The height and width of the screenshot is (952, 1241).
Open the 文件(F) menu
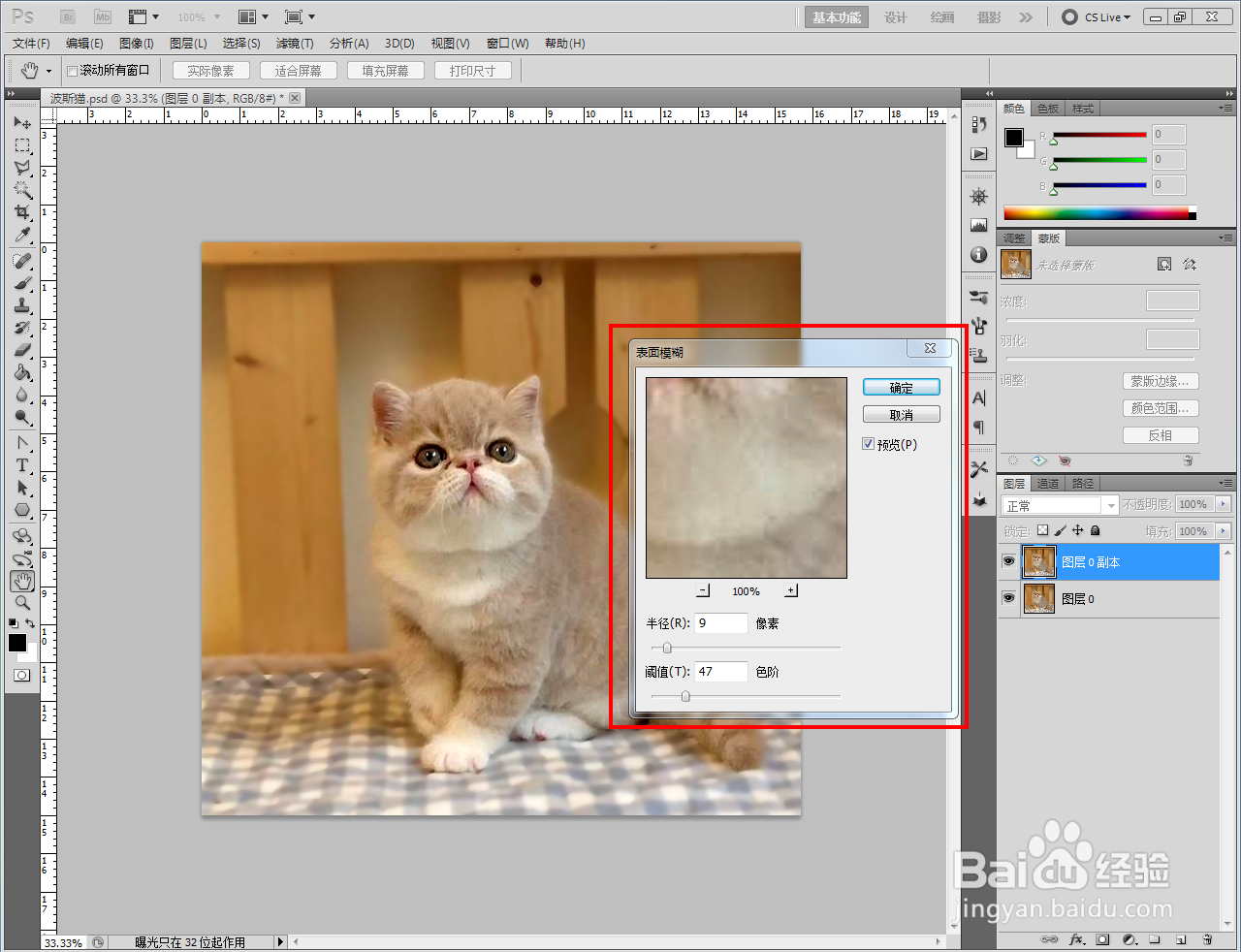(31, 44)
